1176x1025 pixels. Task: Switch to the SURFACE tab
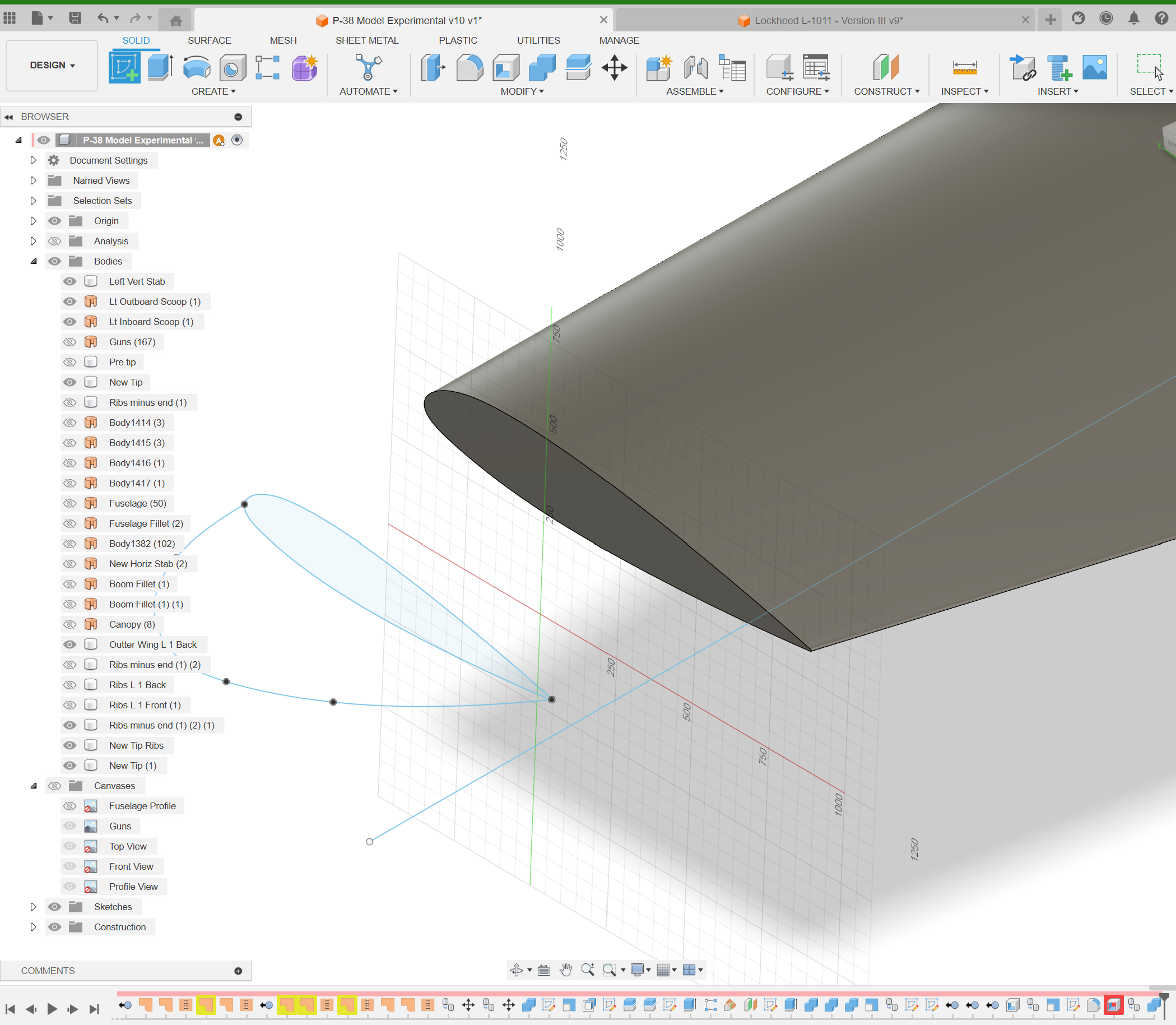point(209,40)
